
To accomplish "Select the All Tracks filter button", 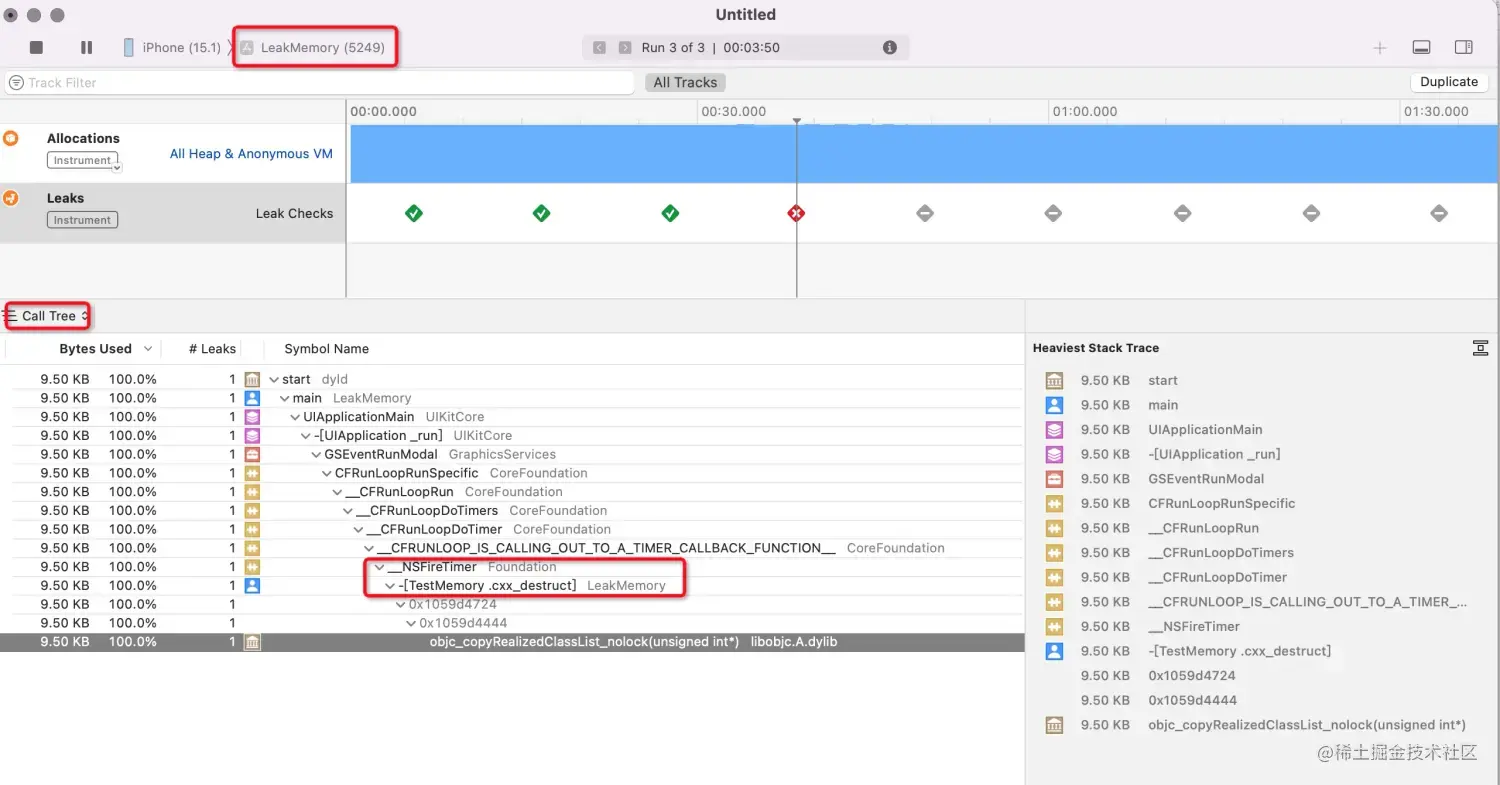I will coord(685,83).
